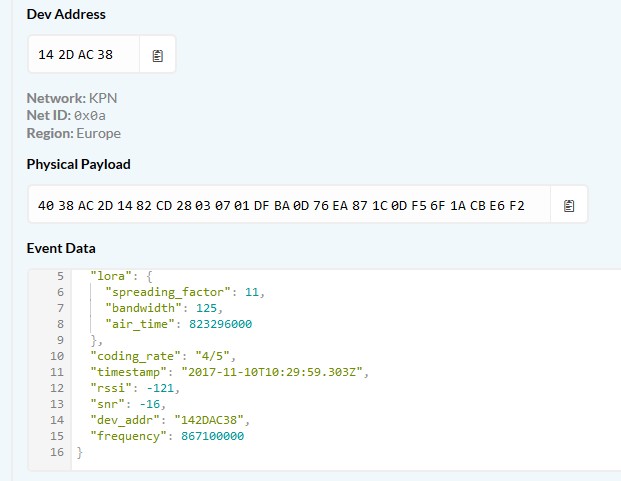Click the dev_addr value "142DAC38"

tap(209, 420)
